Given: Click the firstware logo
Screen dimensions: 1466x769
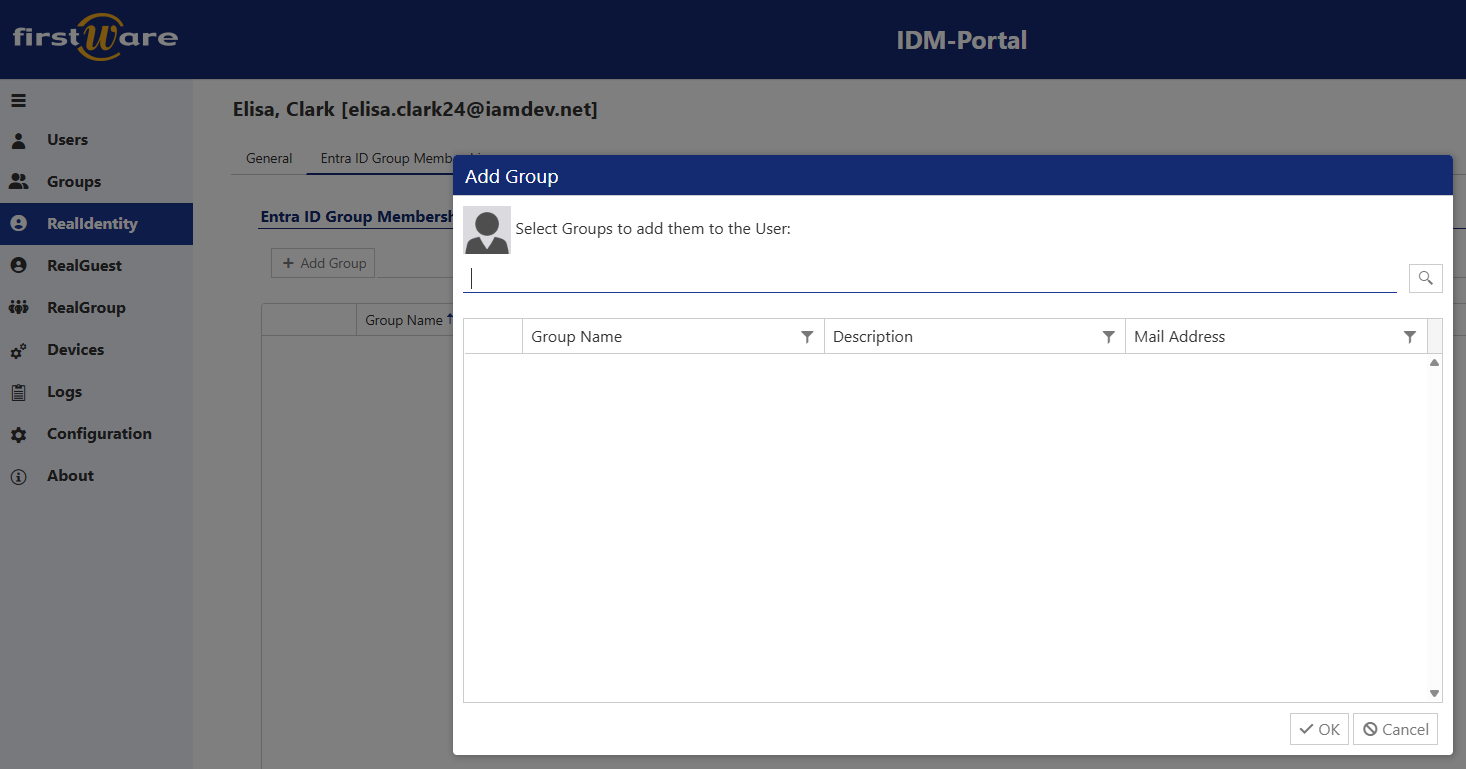Looking at the screenshot, I should coord(95,38).
